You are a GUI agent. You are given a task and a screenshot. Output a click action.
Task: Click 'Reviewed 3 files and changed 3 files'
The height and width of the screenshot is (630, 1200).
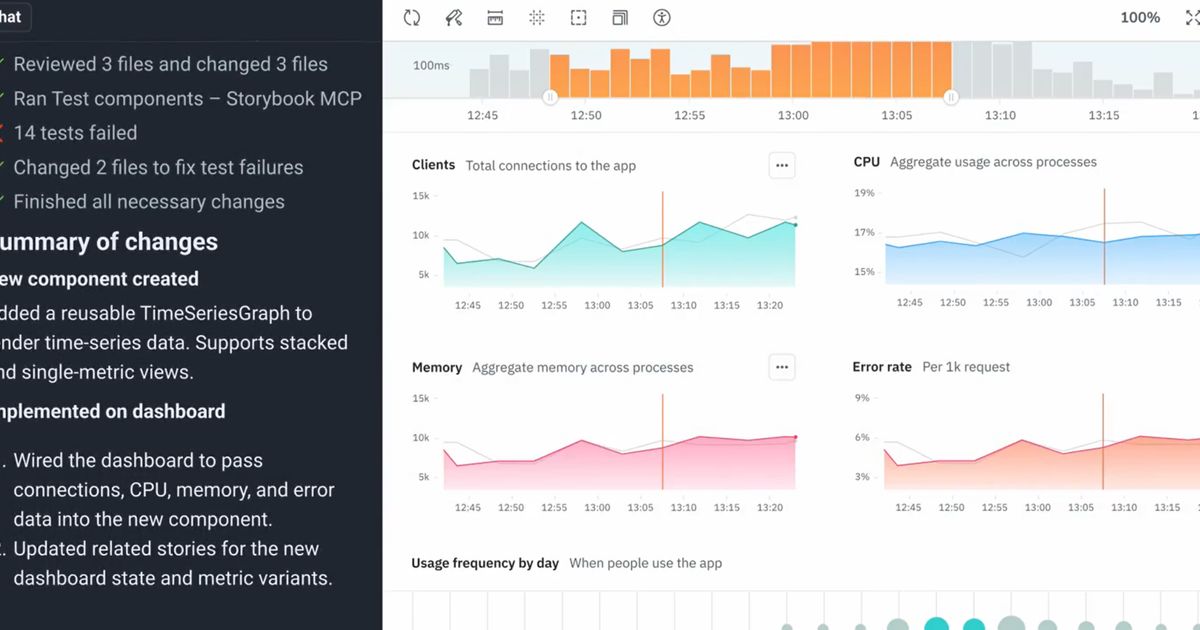click(x=170, y=64)
